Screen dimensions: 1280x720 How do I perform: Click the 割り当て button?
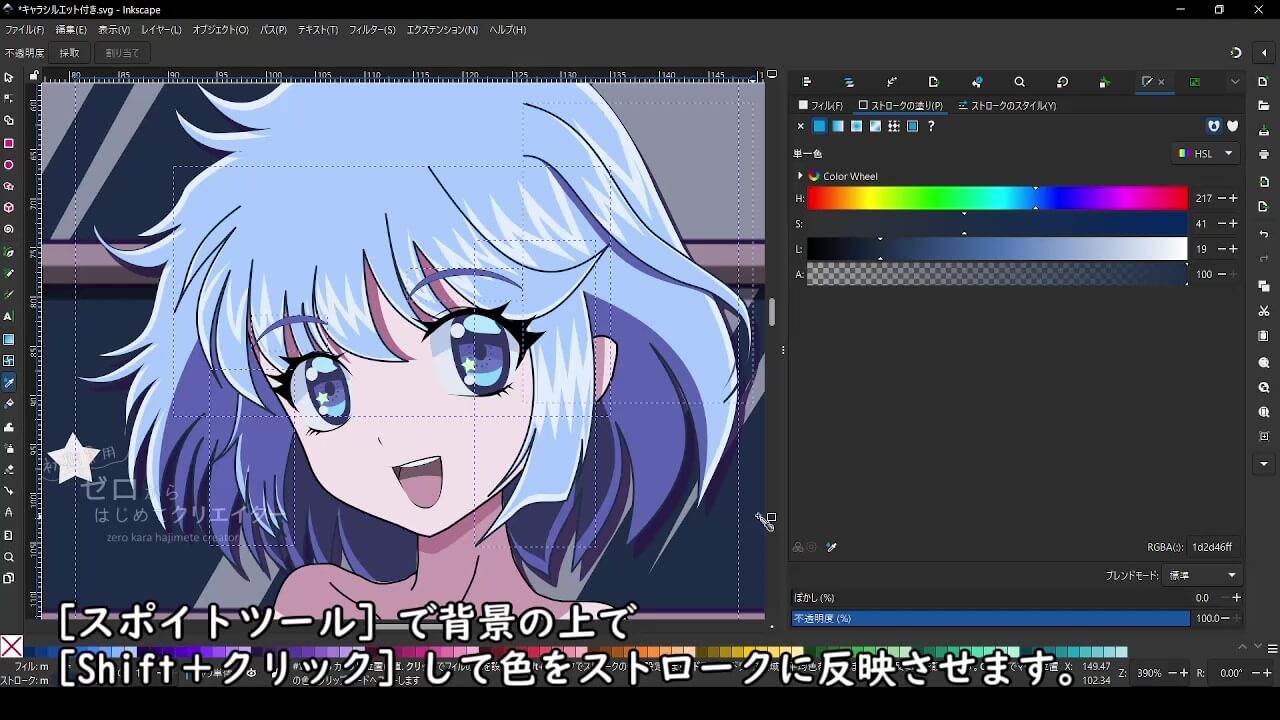122,53
